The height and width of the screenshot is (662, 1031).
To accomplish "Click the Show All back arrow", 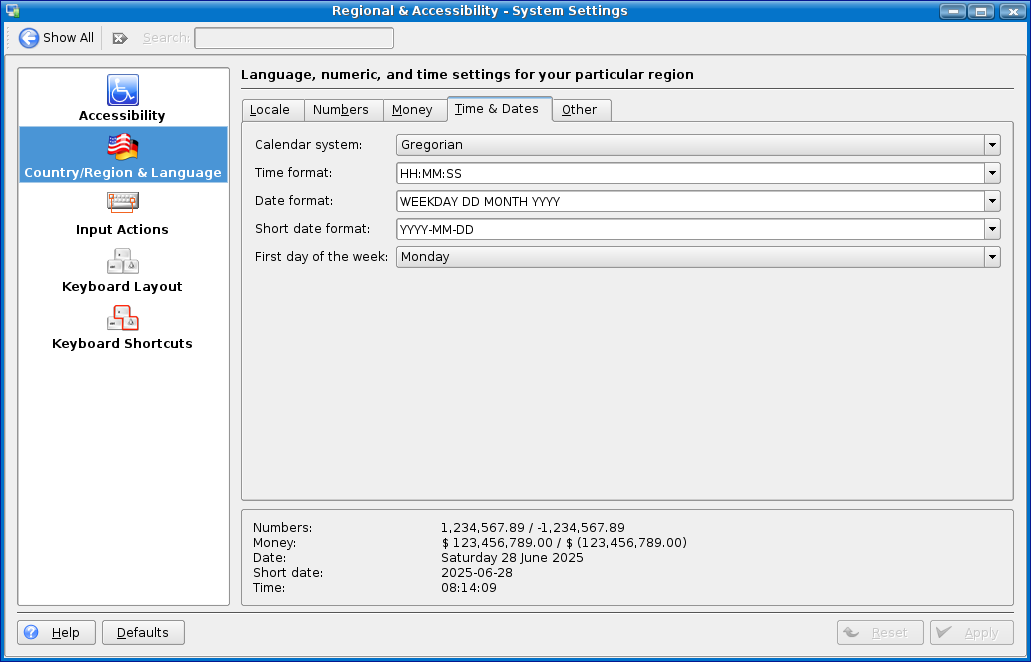I will (x=29, y=38).
